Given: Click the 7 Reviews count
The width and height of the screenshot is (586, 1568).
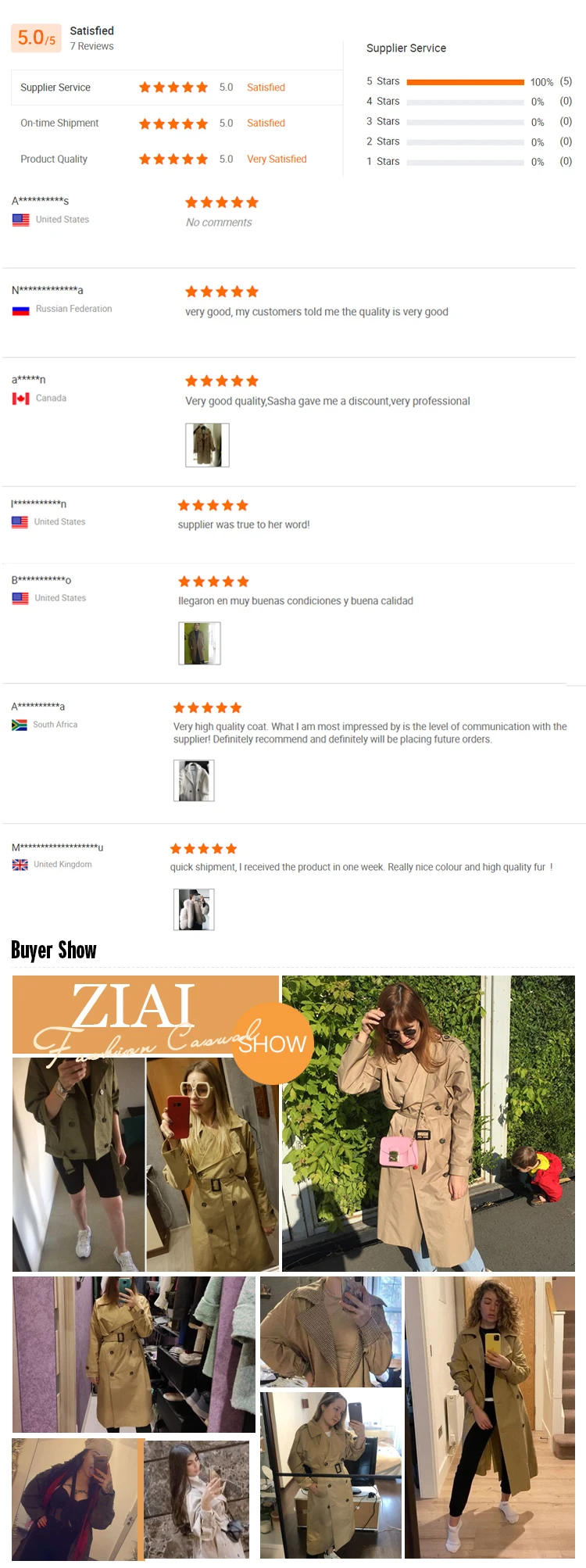Looking at the screenshot, I should point(91,47).
